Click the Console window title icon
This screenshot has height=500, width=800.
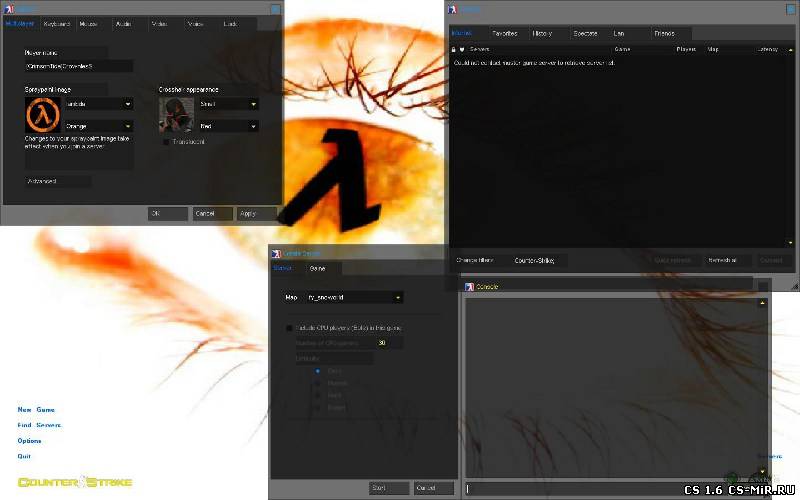(x=469, y=287)
